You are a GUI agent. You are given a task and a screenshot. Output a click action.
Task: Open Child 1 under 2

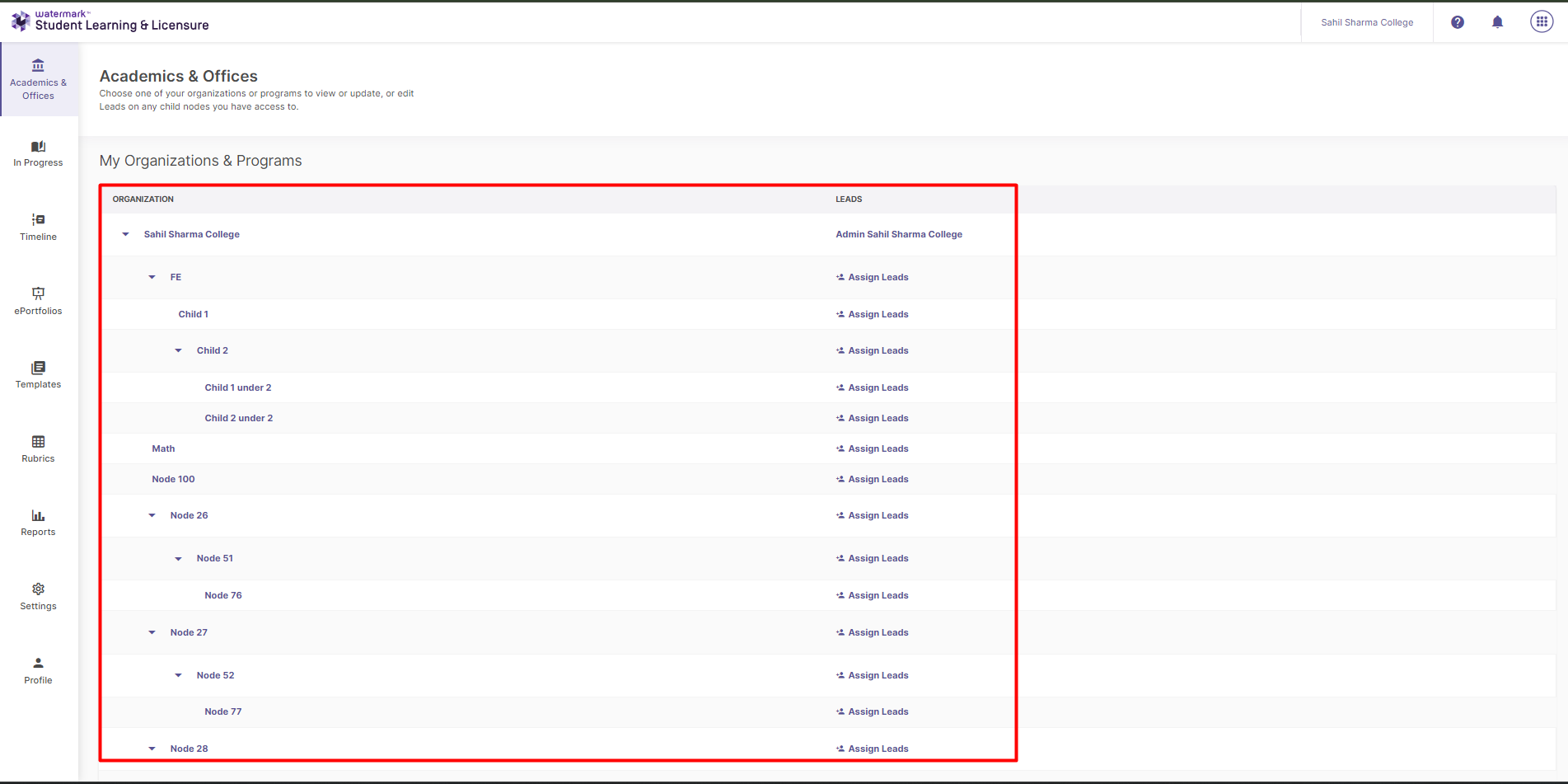238,387
